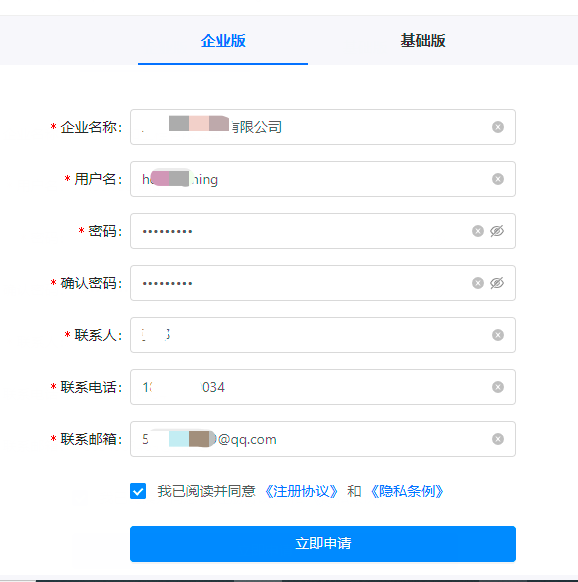578x582 pixels.
Task: Switch to the 基础版 tab
Action: click(423, 40)
